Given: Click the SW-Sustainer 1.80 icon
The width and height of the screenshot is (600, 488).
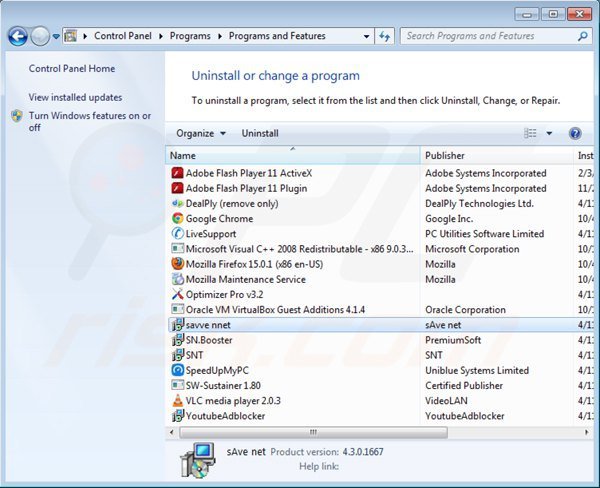Looking at the screenshot, I should point(177,385).
